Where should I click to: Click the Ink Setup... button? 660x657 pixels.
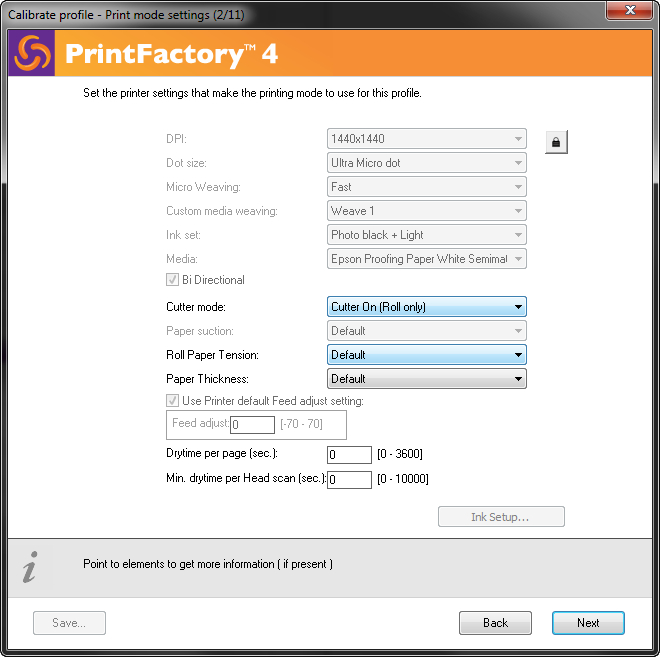[x=501, y=517]
